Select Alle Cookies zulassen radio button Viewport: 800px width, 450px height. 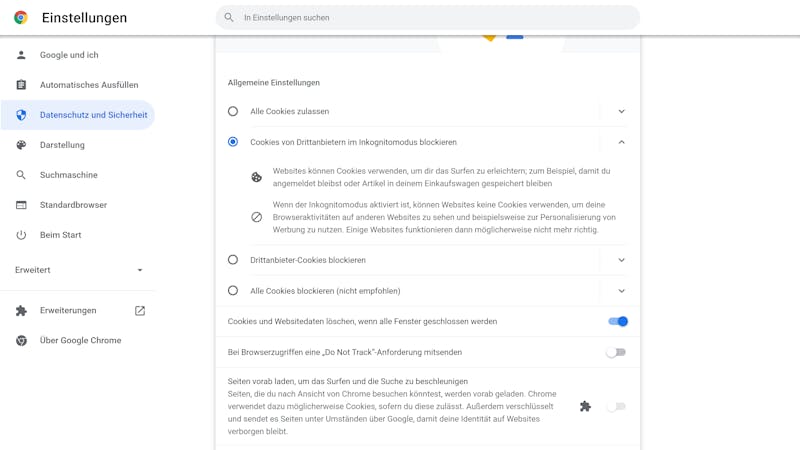click(x=233, y=111)
